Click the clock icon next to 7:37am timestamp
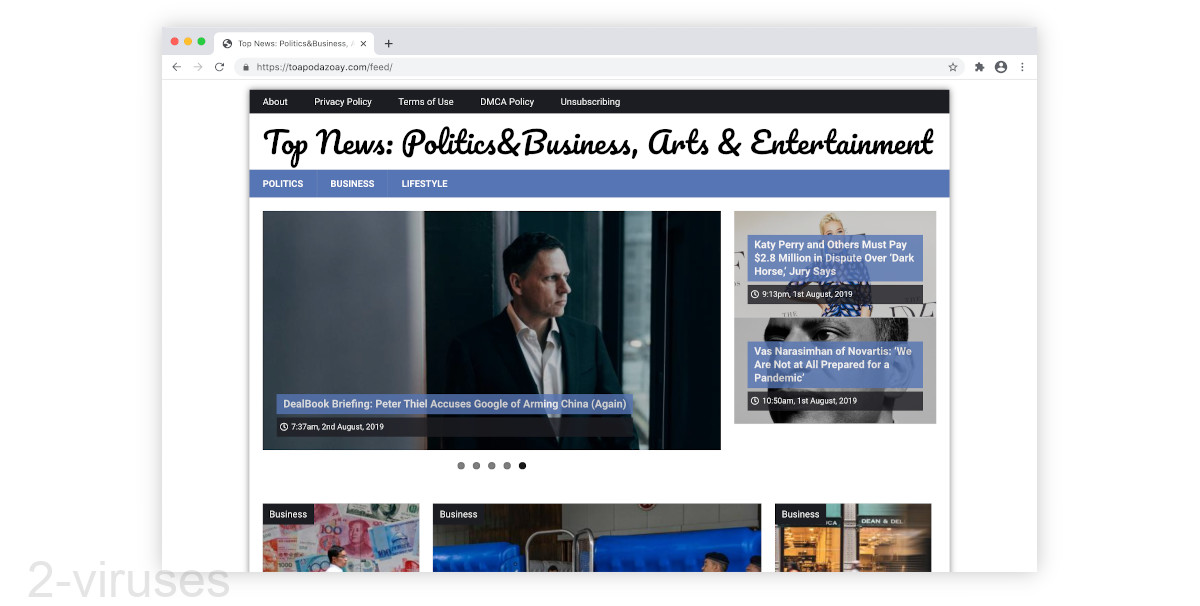The image size is (1200, 606). pyautogui.click(x=283, y=426)
